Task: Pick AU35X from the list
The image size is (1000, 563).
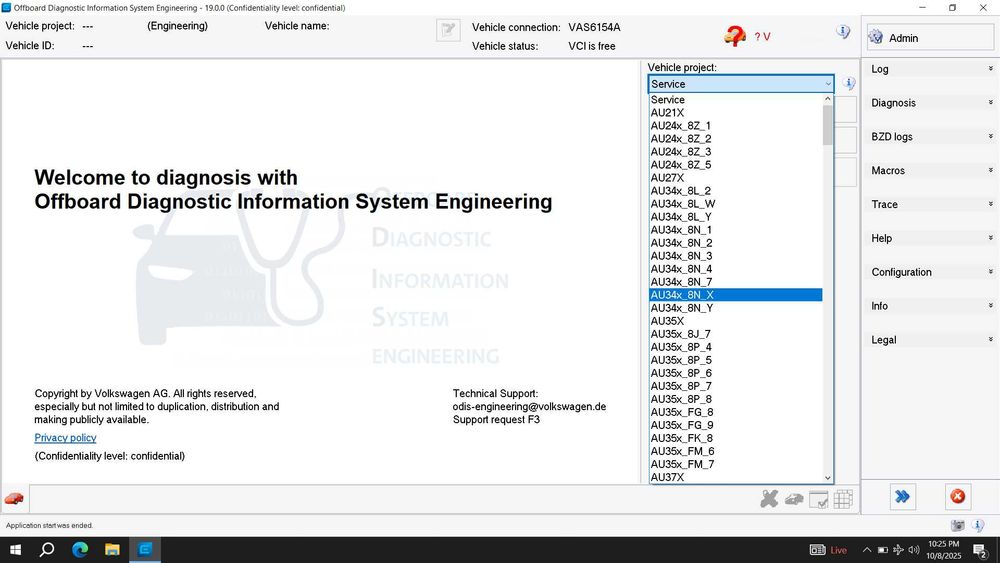Action: click(735, 321)
